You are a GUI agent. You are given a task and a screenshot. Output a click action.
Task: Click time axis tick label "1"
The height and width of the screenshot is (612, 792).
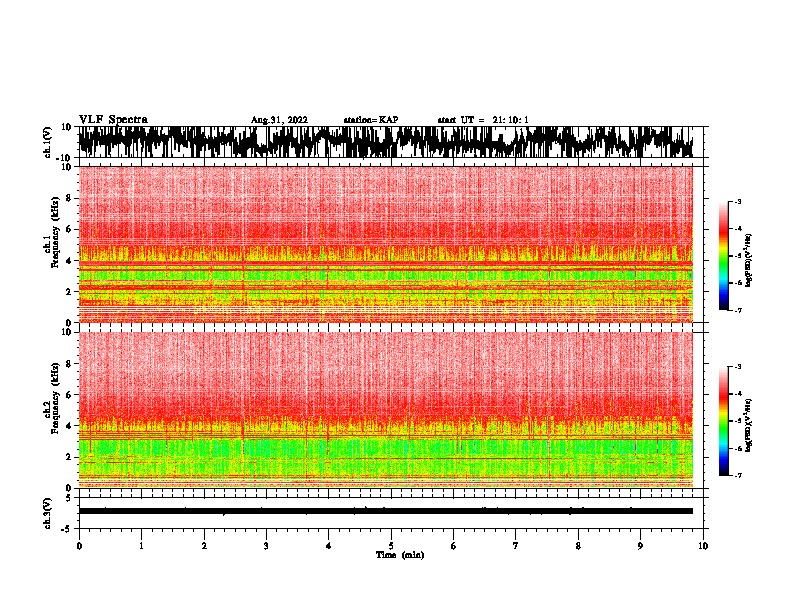[141, 546]
